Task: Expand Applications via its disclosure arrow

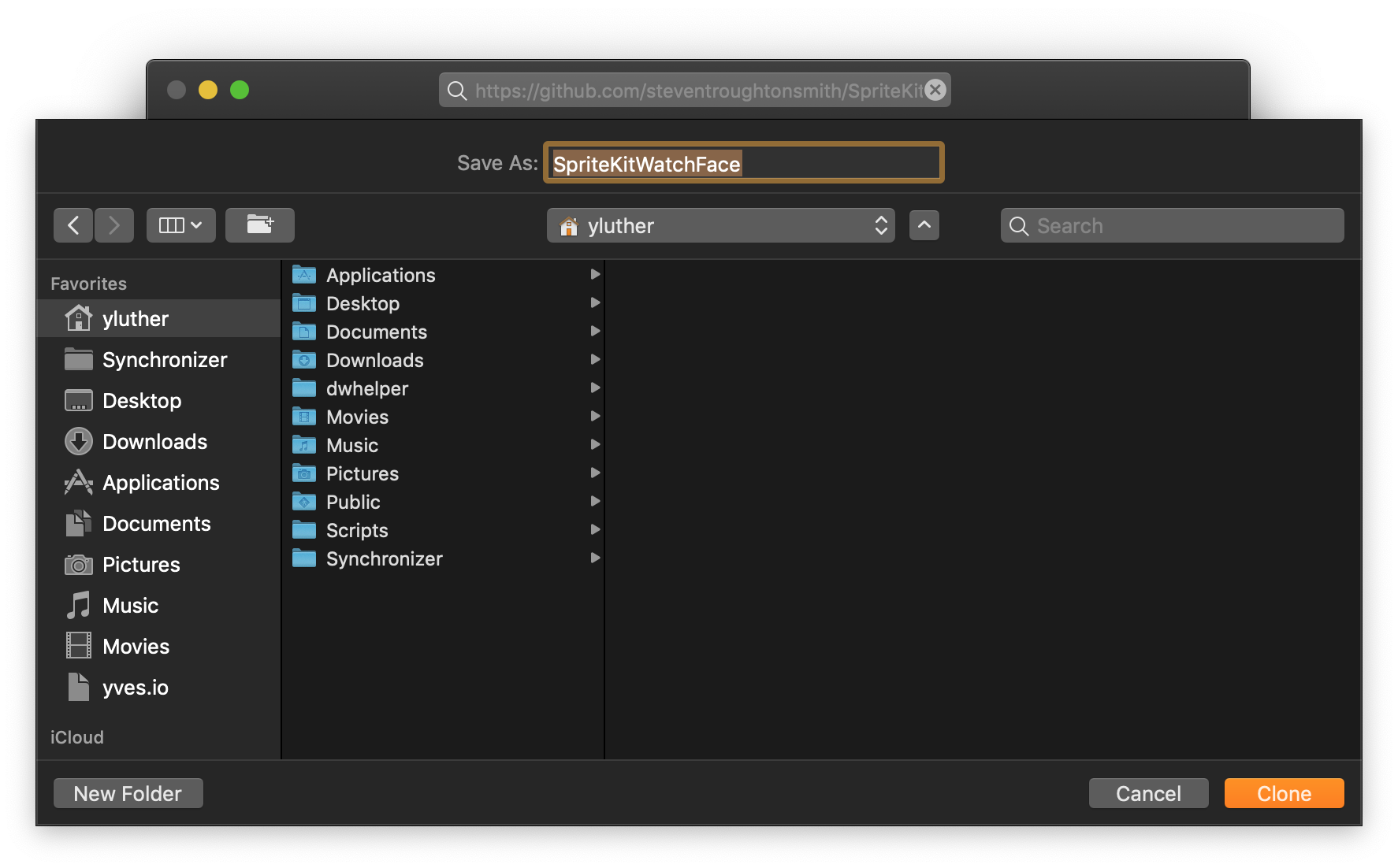Action: (x=595, y=274)
